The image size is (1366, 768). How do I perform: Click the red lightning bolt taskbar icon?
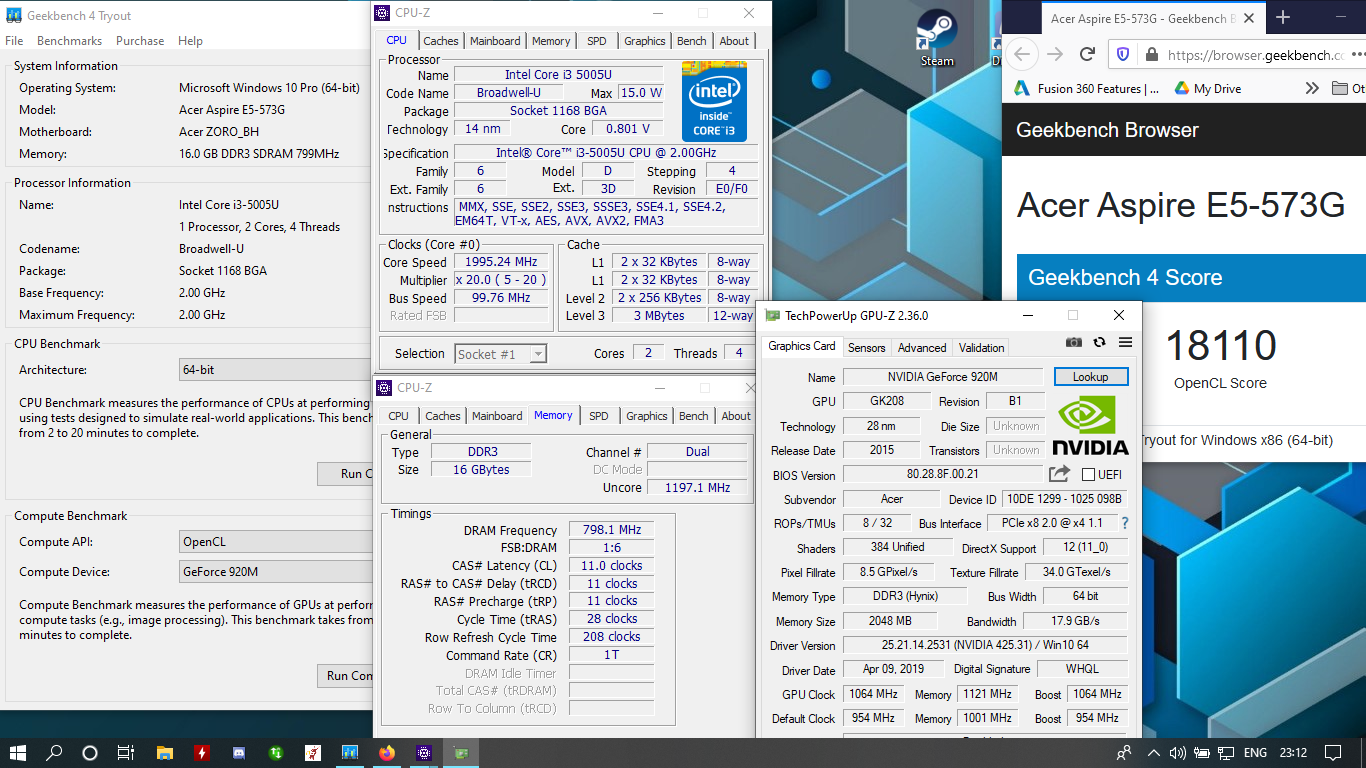click(202, 752)
